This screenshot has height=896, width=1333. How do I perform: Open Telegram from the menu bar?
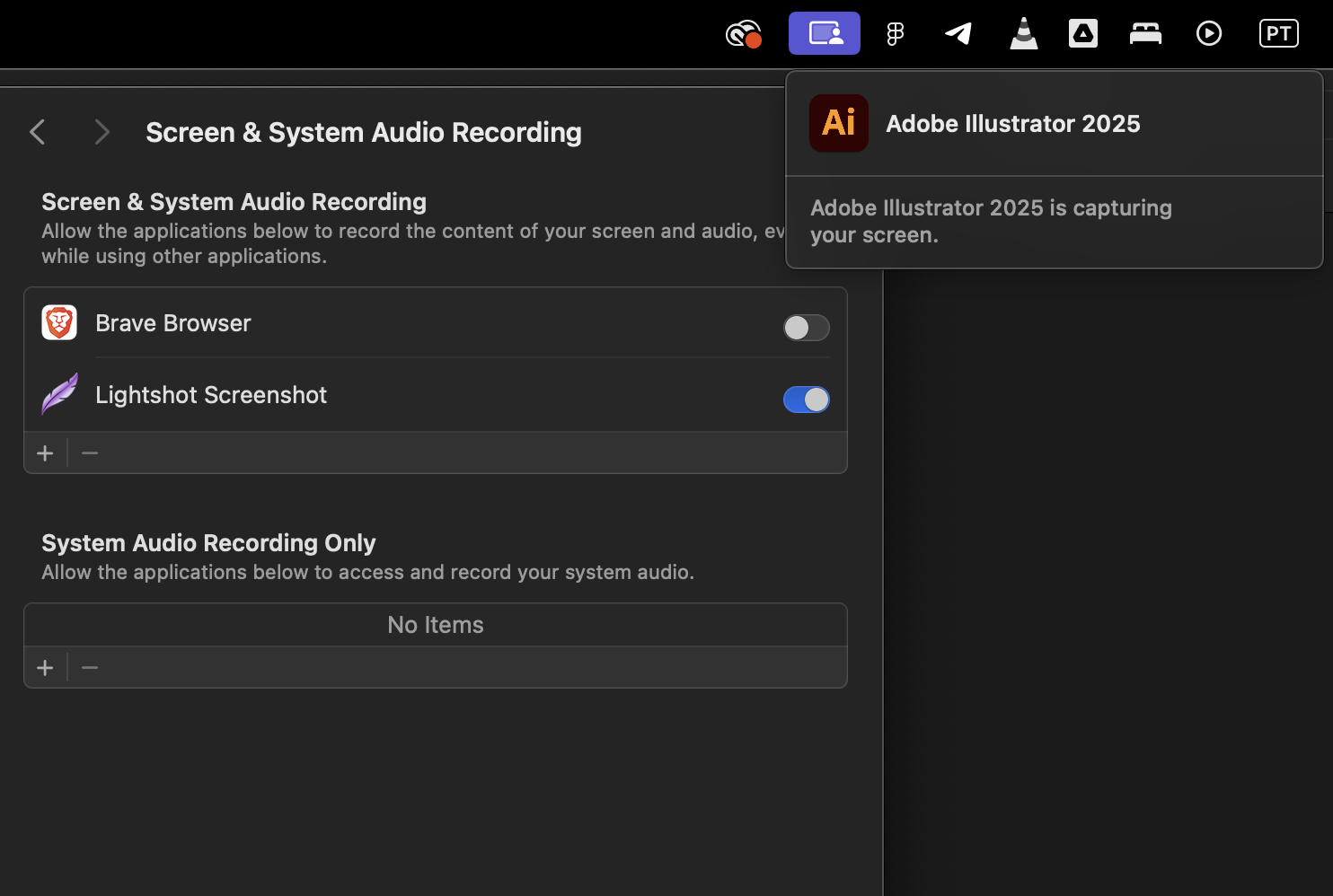tap(958, 34)
